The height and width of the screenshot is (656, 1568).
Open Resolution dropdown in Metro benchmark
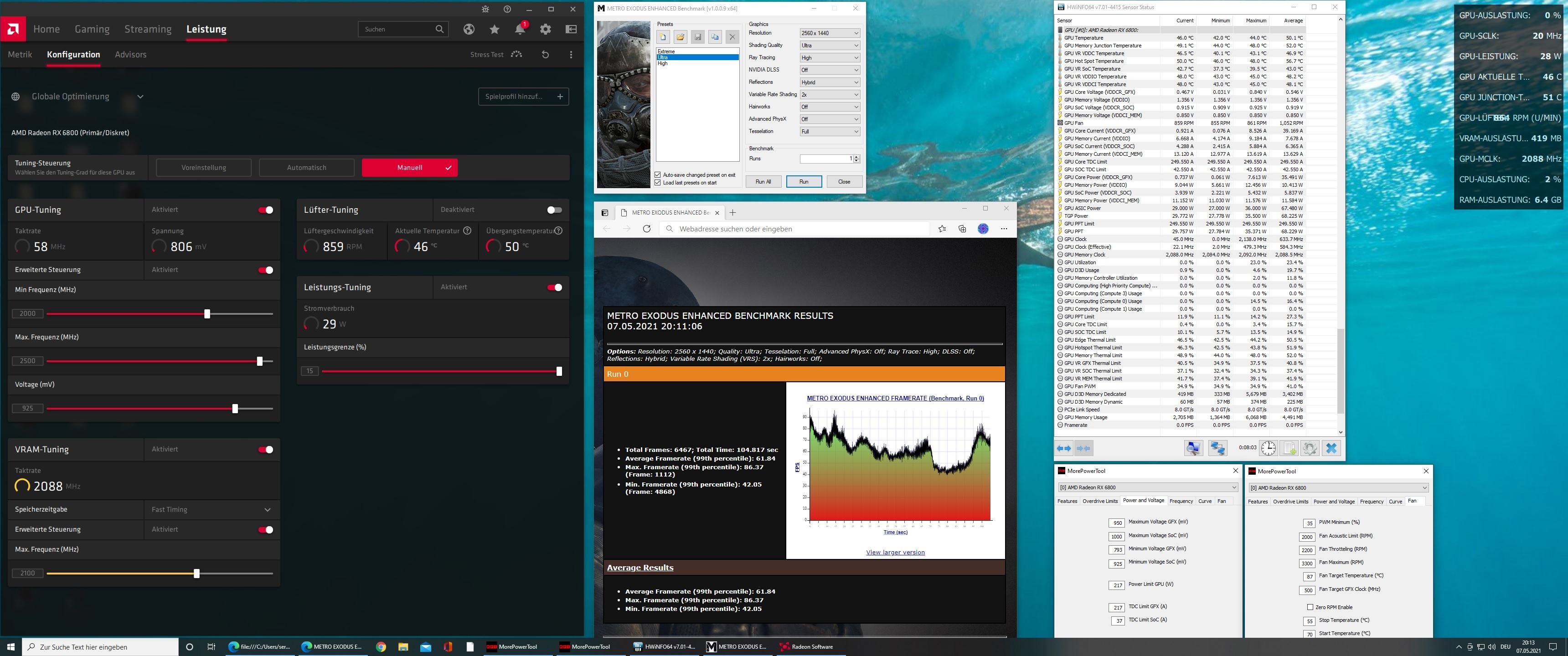click(830, 33)
